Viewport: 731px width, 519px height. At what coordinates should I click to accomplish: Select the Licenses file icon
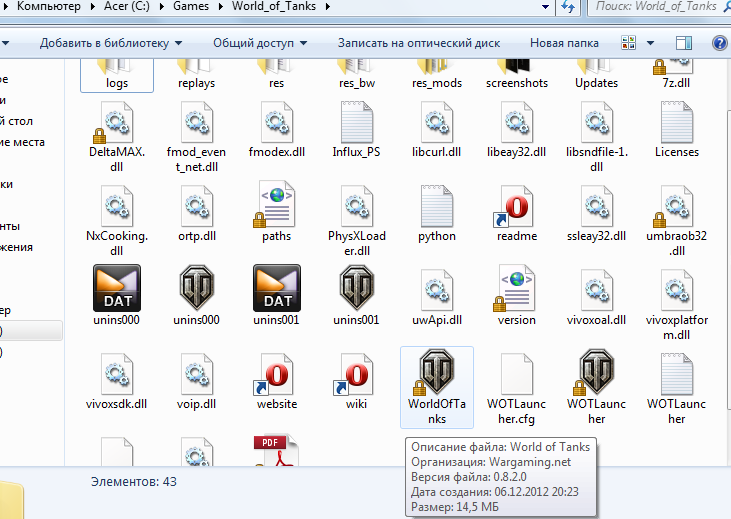pos(676,122)
